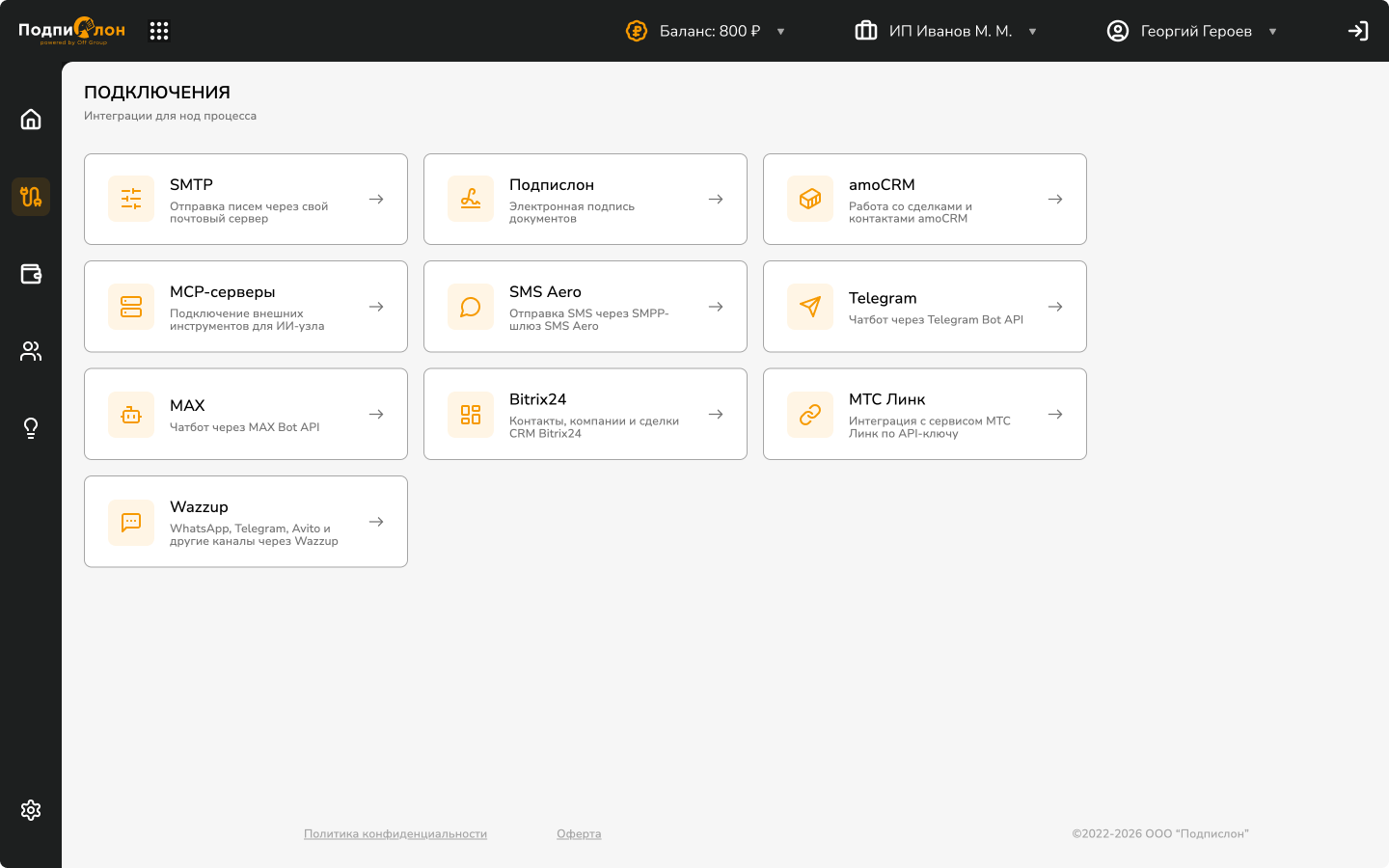The width and height of the screenshot is (1389, 868).
Task: Open the wallet section in sidebar
Action: coord(31,274)
